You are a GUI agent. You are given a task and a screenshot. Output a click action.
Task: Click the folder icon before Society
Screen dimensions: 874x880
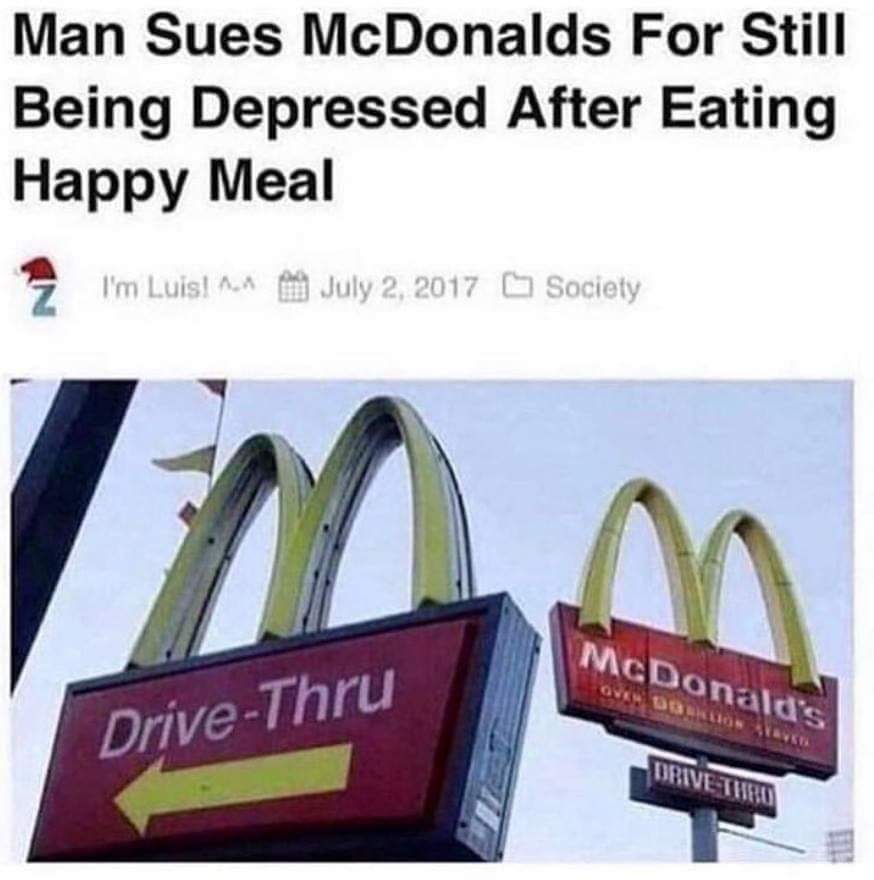518,286
